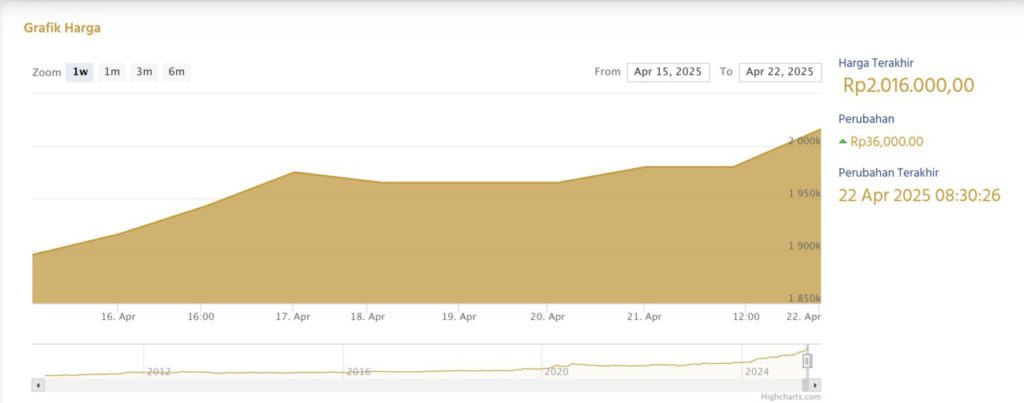The image size is (1024, 403).
Task: Click the 2012 label in navigator
Action: coord(159,372)
